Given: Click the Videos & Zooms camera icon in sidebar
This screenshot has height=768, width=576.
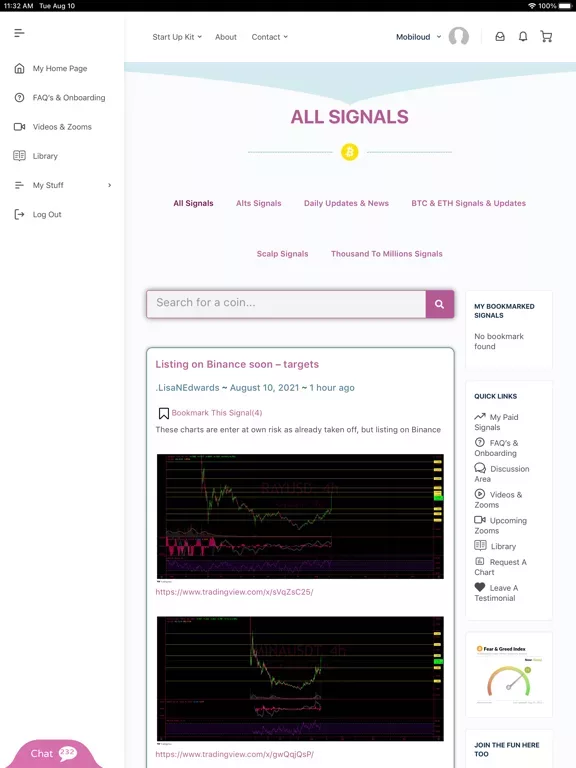Looking at the screenshot, I should [x=19, y=127].
